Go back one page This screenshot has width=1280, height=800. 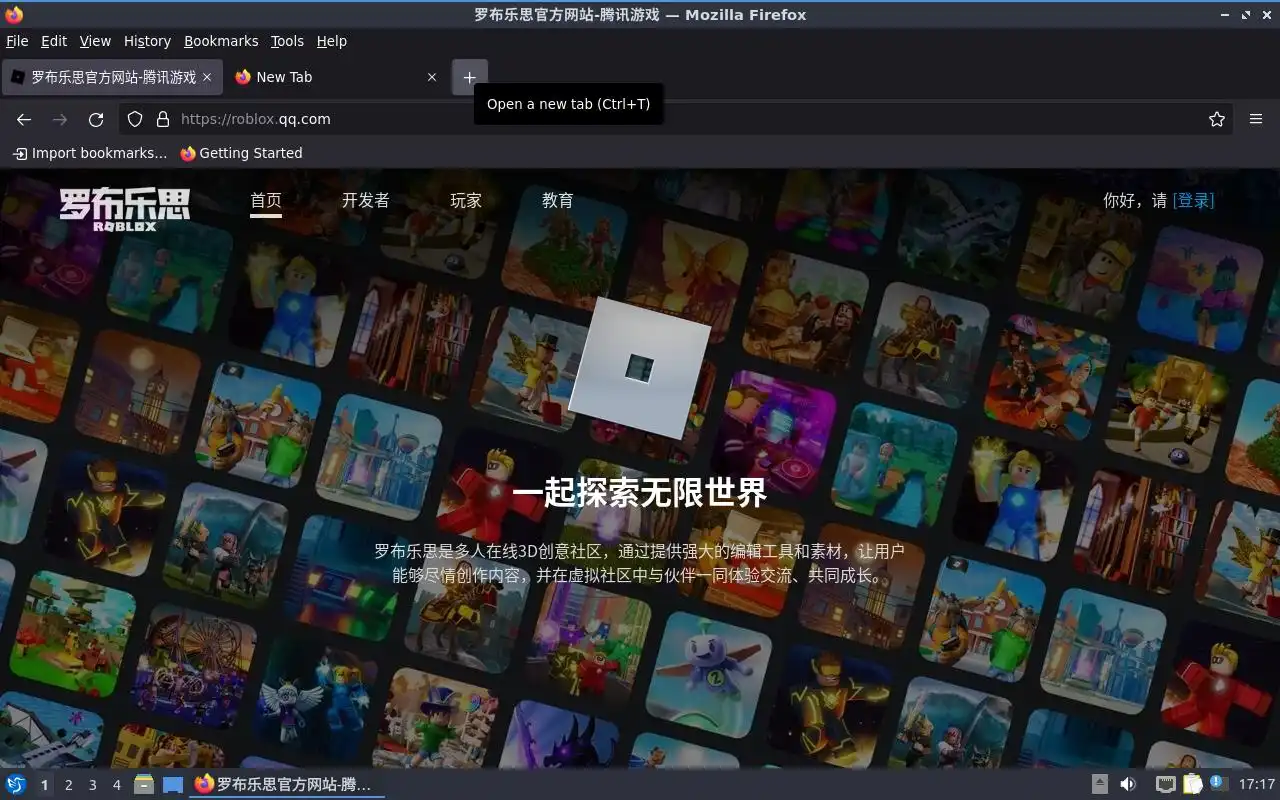(x=24, y=119)
